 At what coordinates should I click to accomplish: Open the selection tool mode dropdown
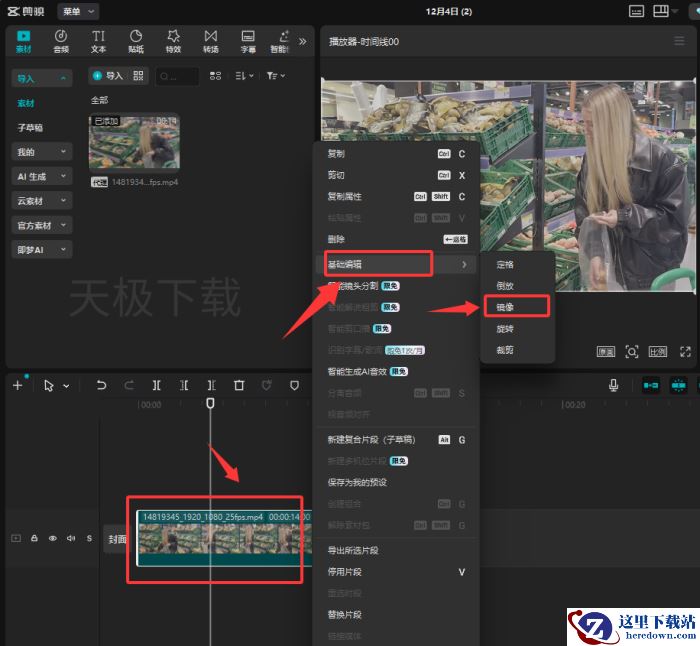click(x=66, y=386)
